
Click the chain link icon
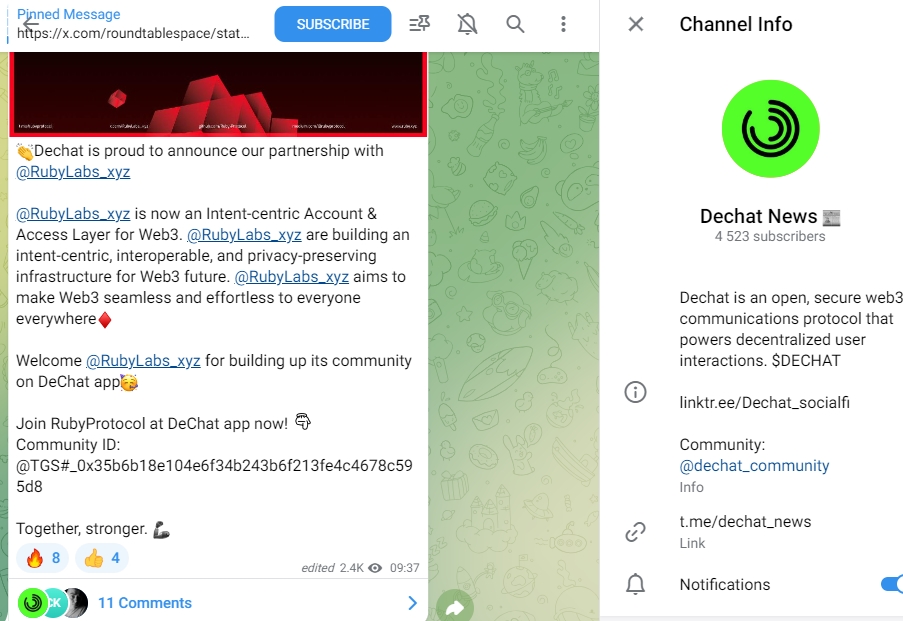click(635, 532)
